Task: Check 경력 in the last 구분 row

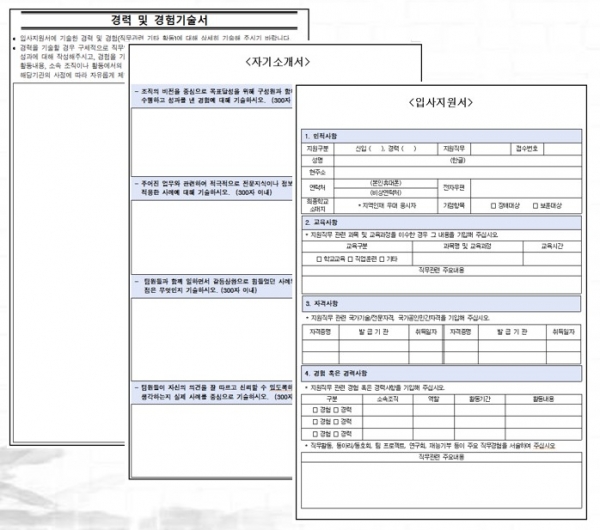Action: coord(336,434)
